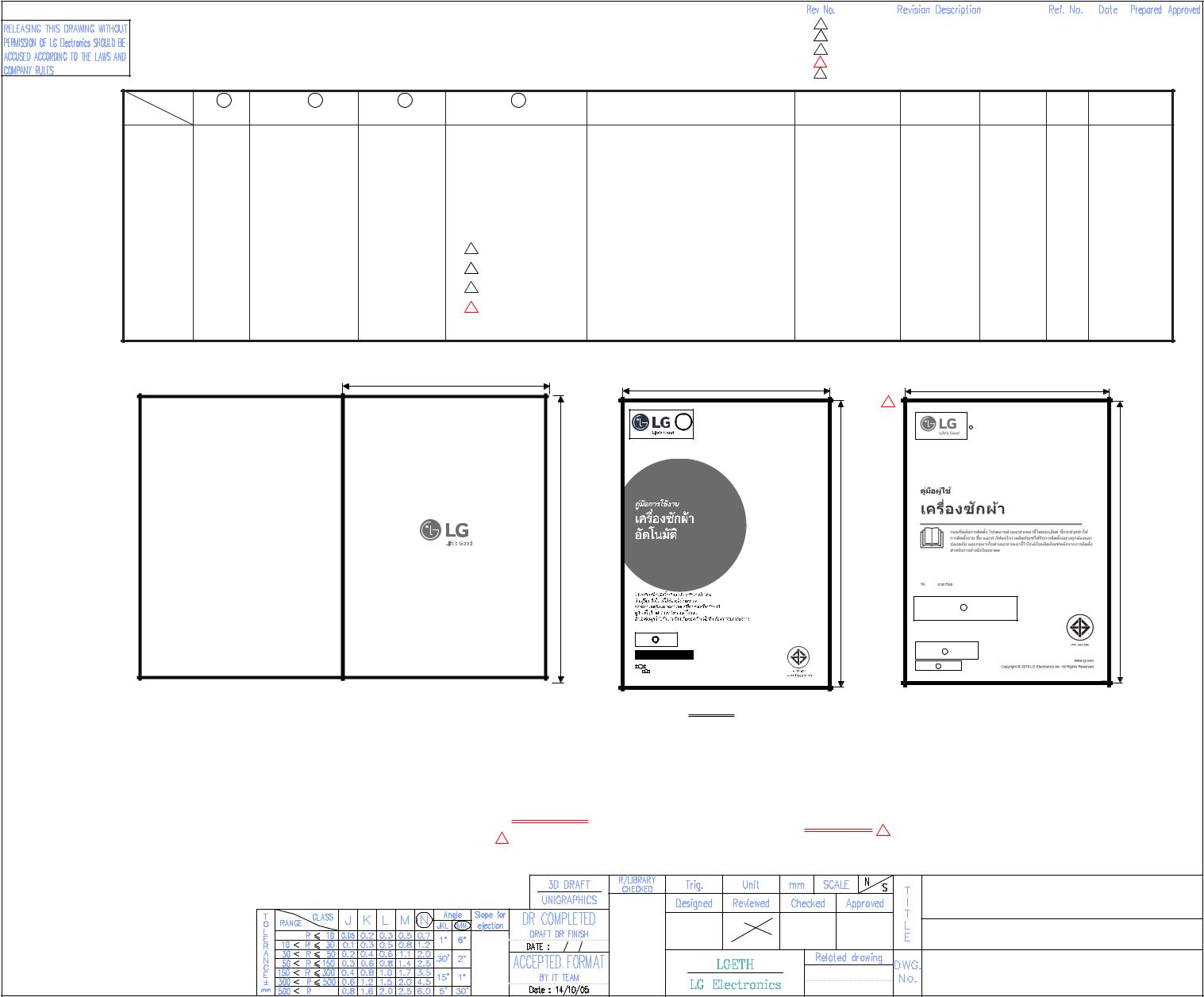Click the 'Rev No.' column header
The height and width of the screenshot is (997, 1204).
[x=821, y=10]
